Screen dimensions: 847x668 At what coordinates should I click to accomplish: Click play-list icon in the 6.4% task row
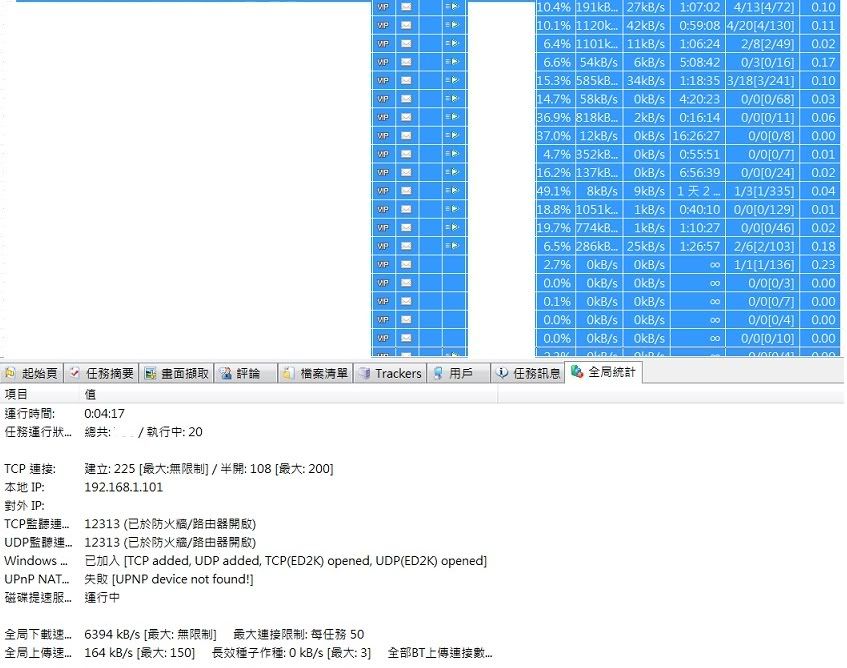coord(453,44)
